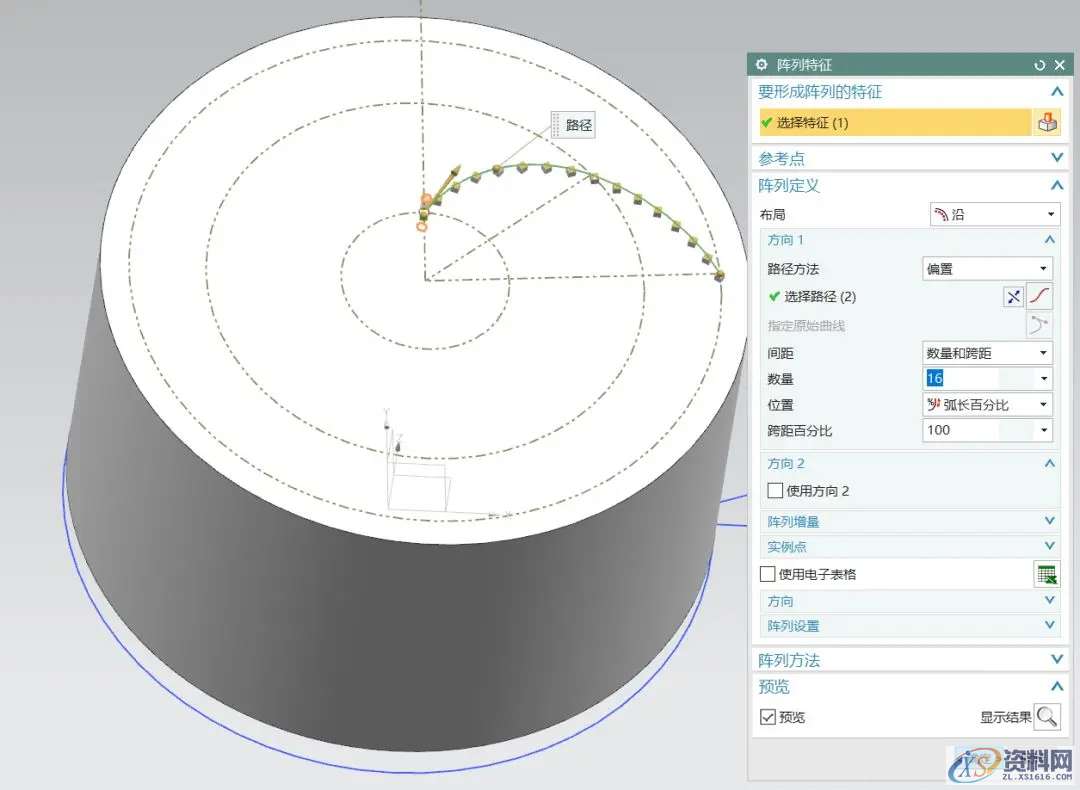Uncheck the 预览 checkbox
This screenshot has height=790, width=1080.
[768, 717]
